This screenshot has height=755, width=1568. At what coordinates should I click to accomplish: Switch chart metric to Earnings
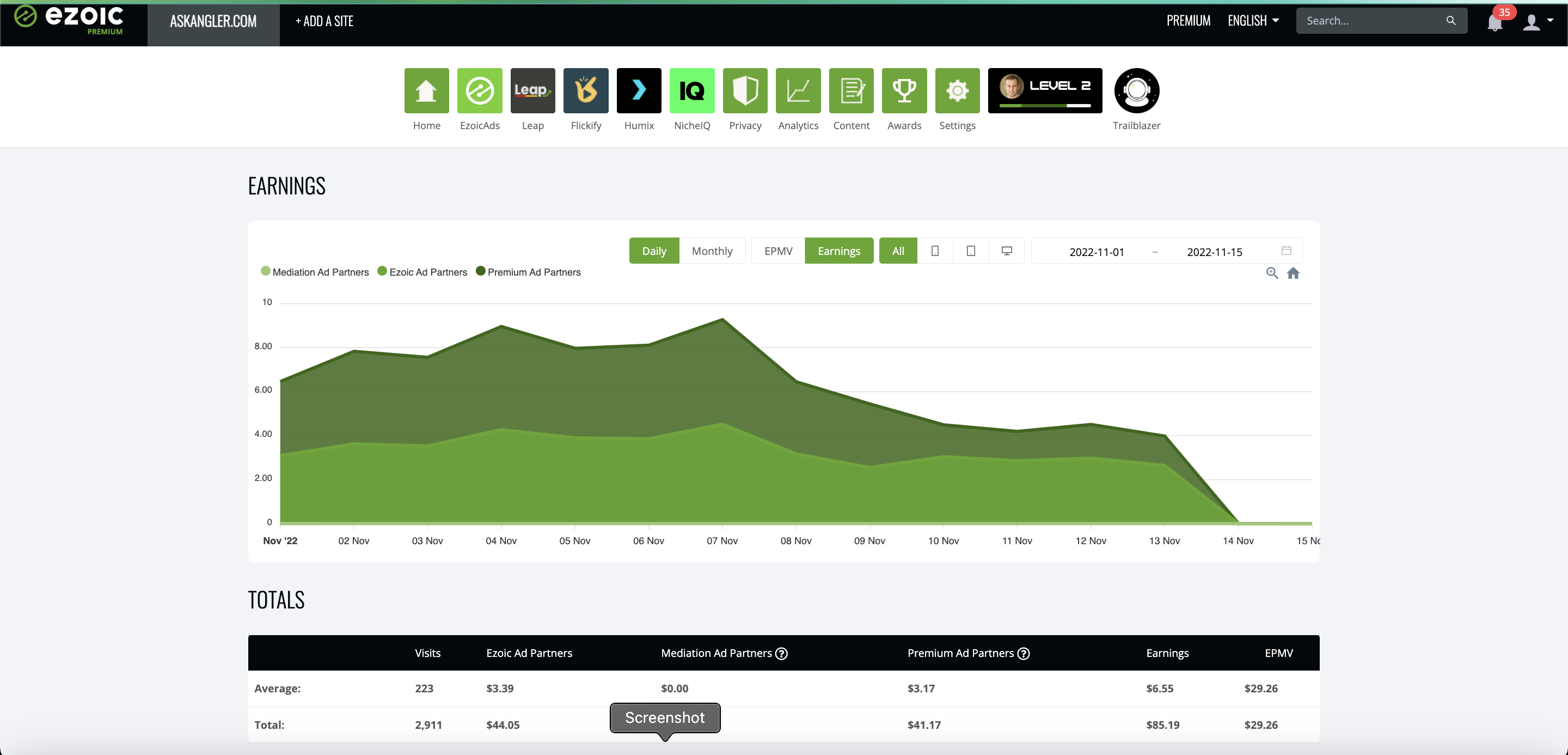[x=839, y=251]
